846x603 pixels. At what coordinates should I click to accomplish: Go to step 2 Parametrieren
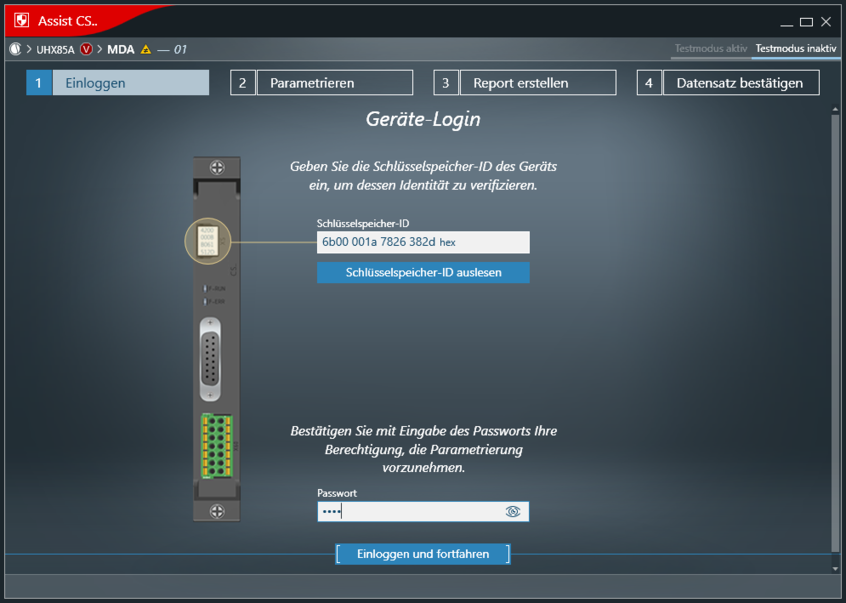pyautogui.click(x=322, y=83)
